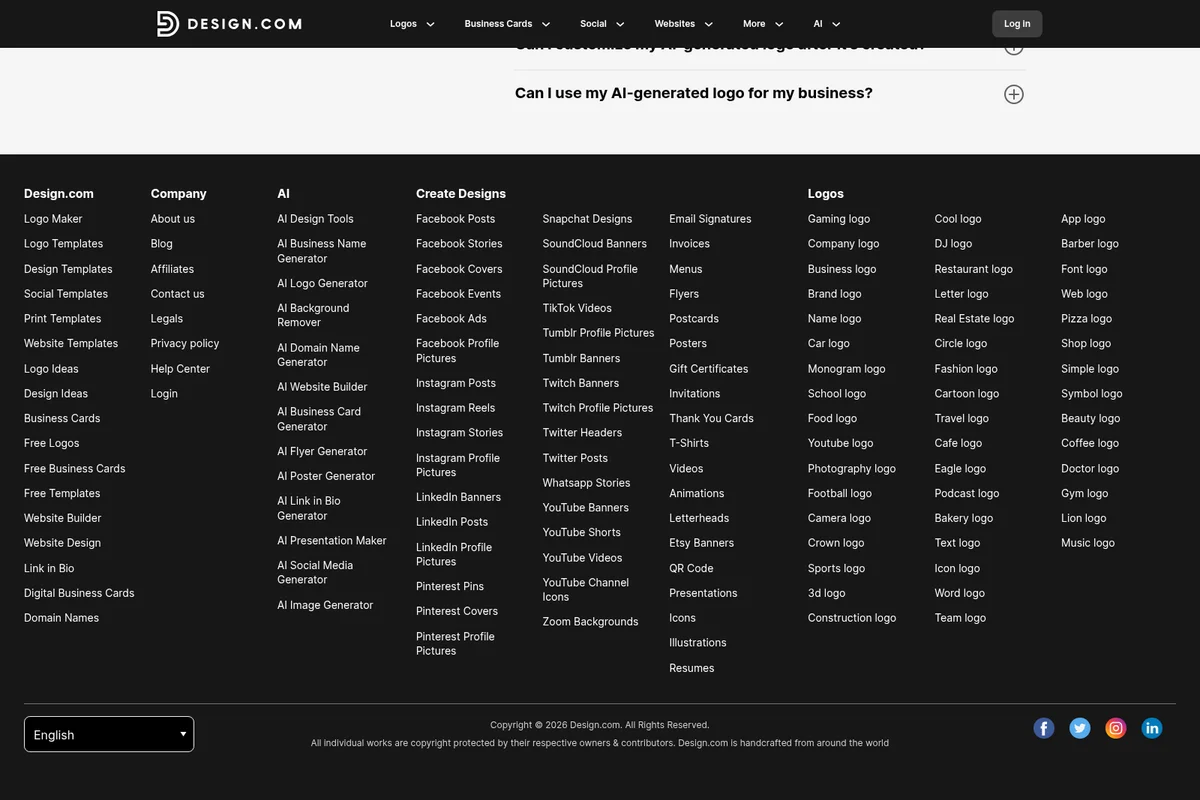Go to the Blog link
The width and height of the screenshot is (1200, 800).
coord(162,244)
